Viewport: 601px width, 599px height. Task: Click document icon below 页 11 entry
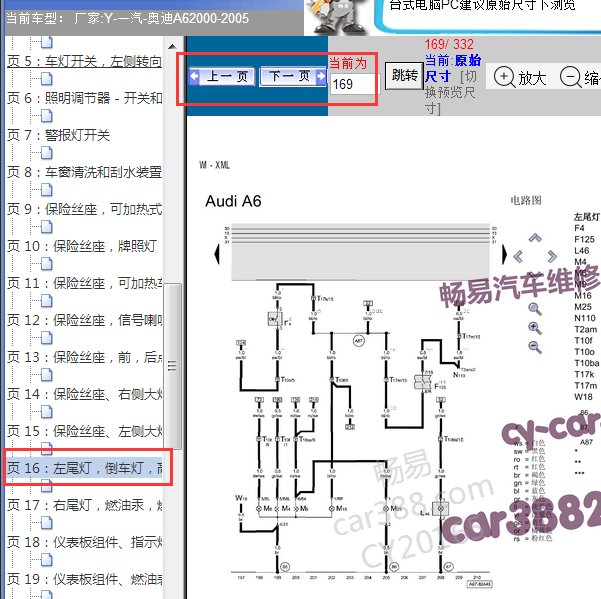pos(47,301)
